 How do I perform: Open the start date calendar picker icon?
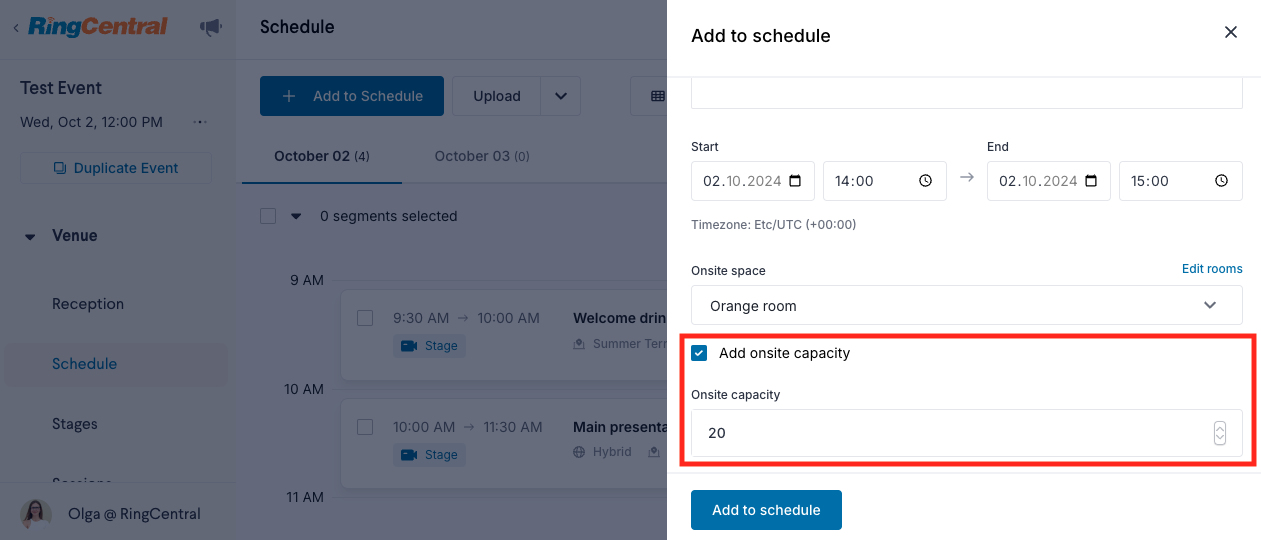click(795, 181)
